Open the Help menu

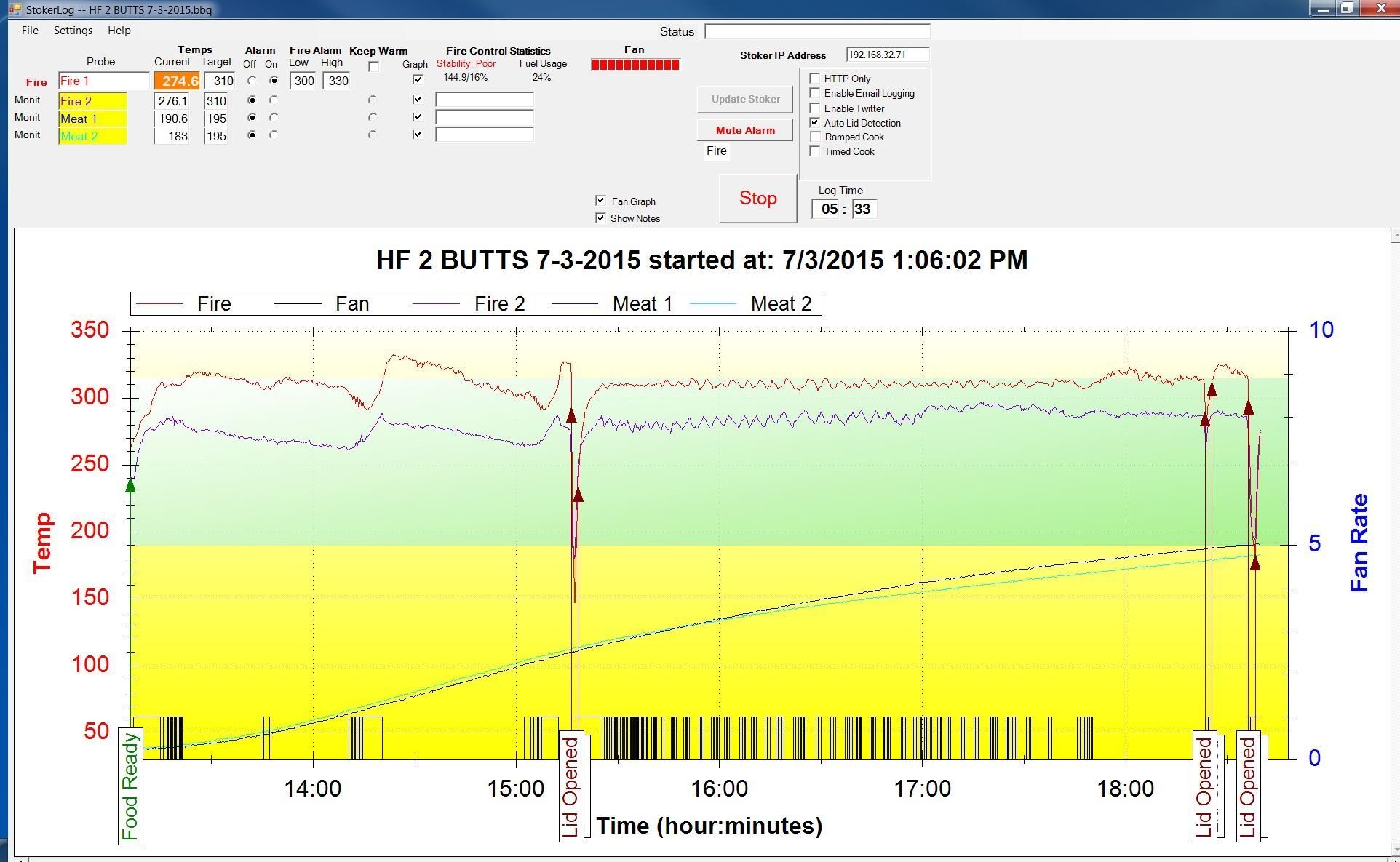[119, 31]
